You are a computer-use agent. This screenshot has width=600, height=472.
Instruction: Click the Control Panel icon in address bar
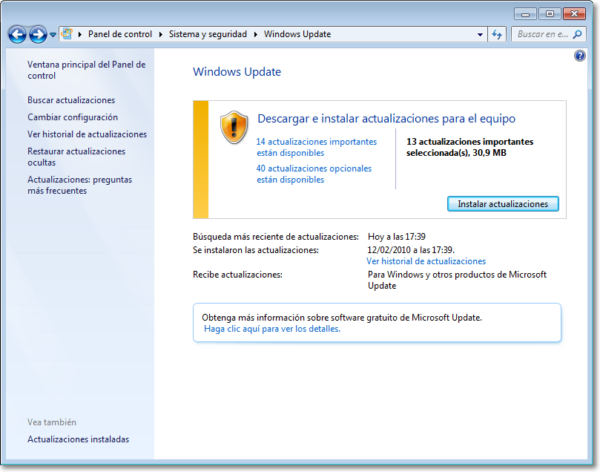[67, 34]
